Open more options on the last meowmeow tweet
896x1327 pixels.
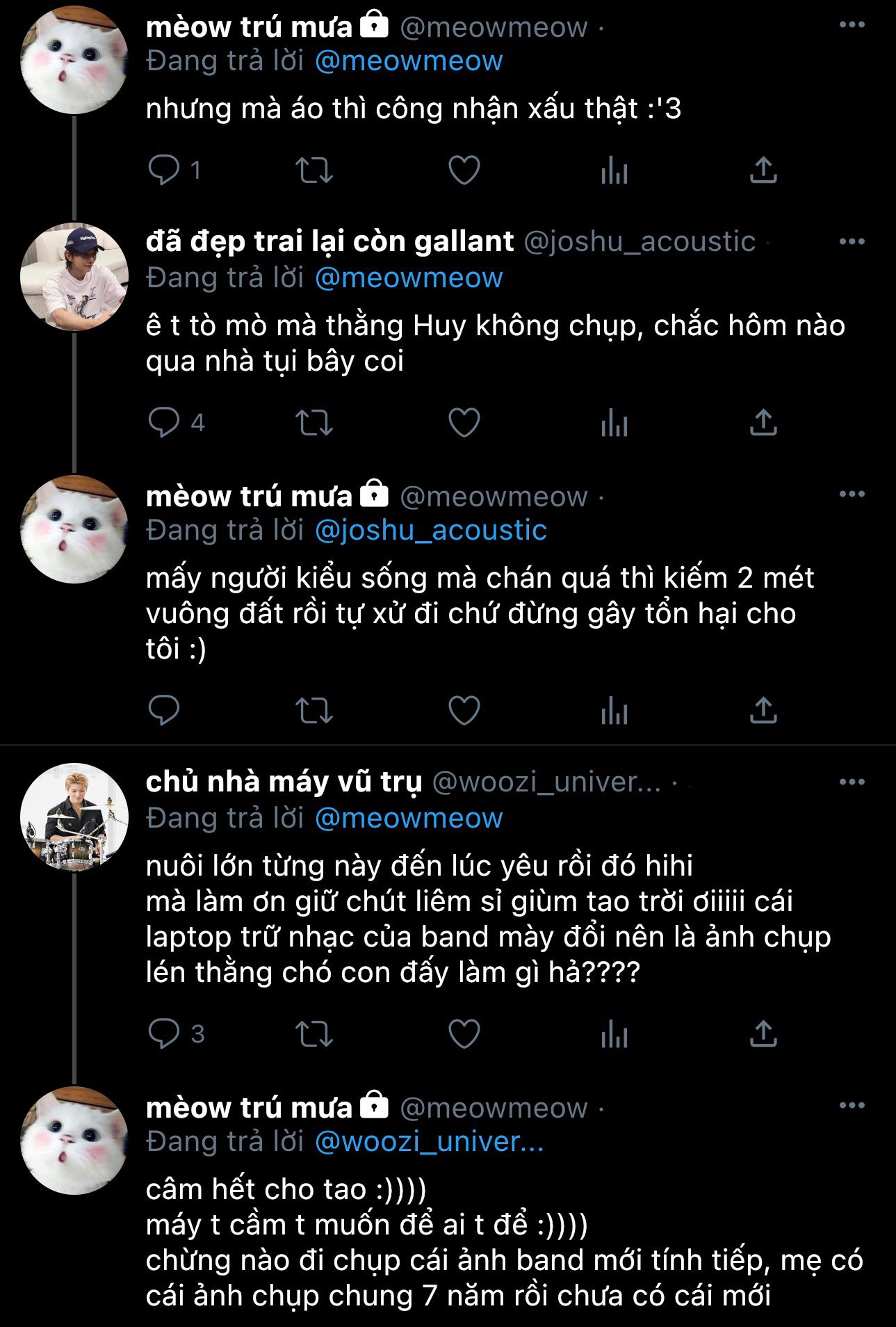point(852,1106)
